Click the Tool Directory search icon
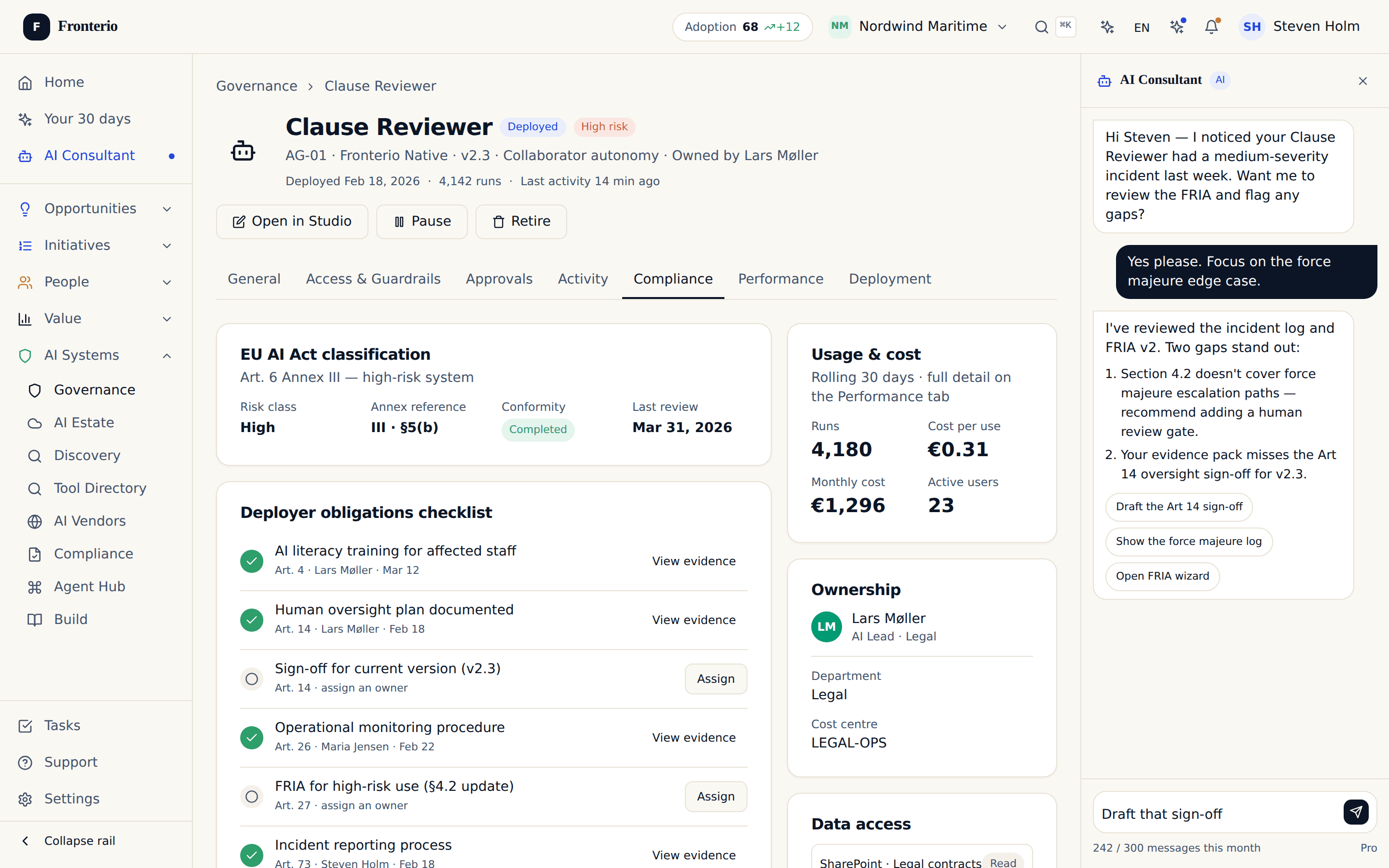 [x=34, y=488]
